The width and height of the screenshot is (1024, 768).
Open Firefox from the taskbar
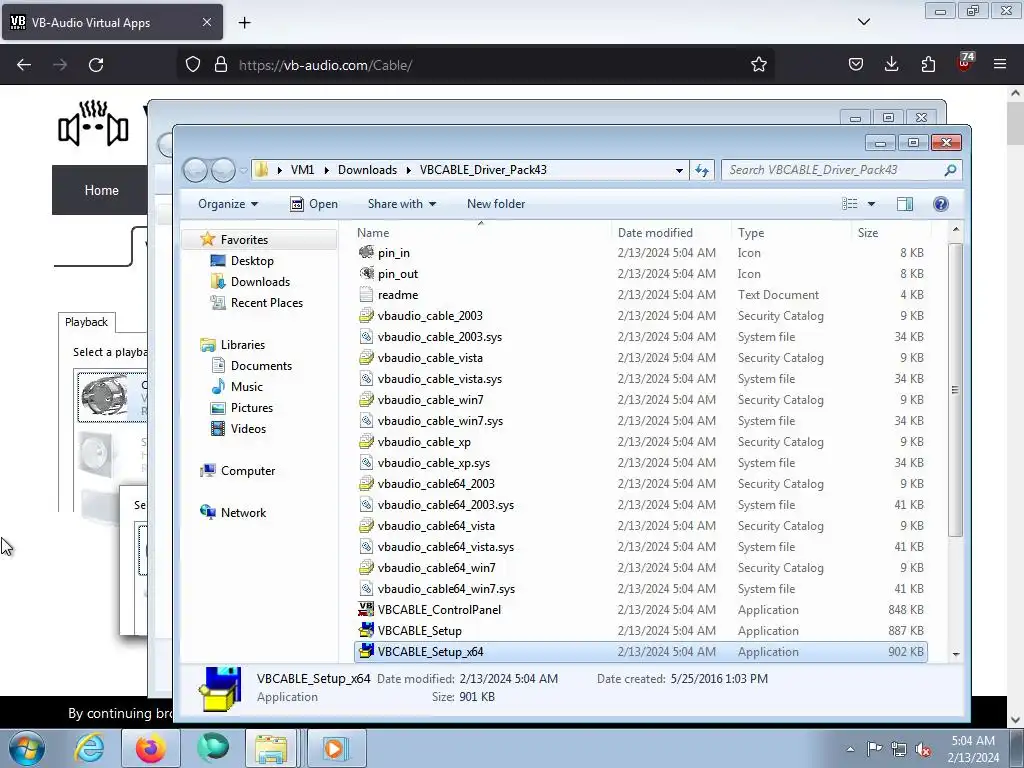point(150,748)
